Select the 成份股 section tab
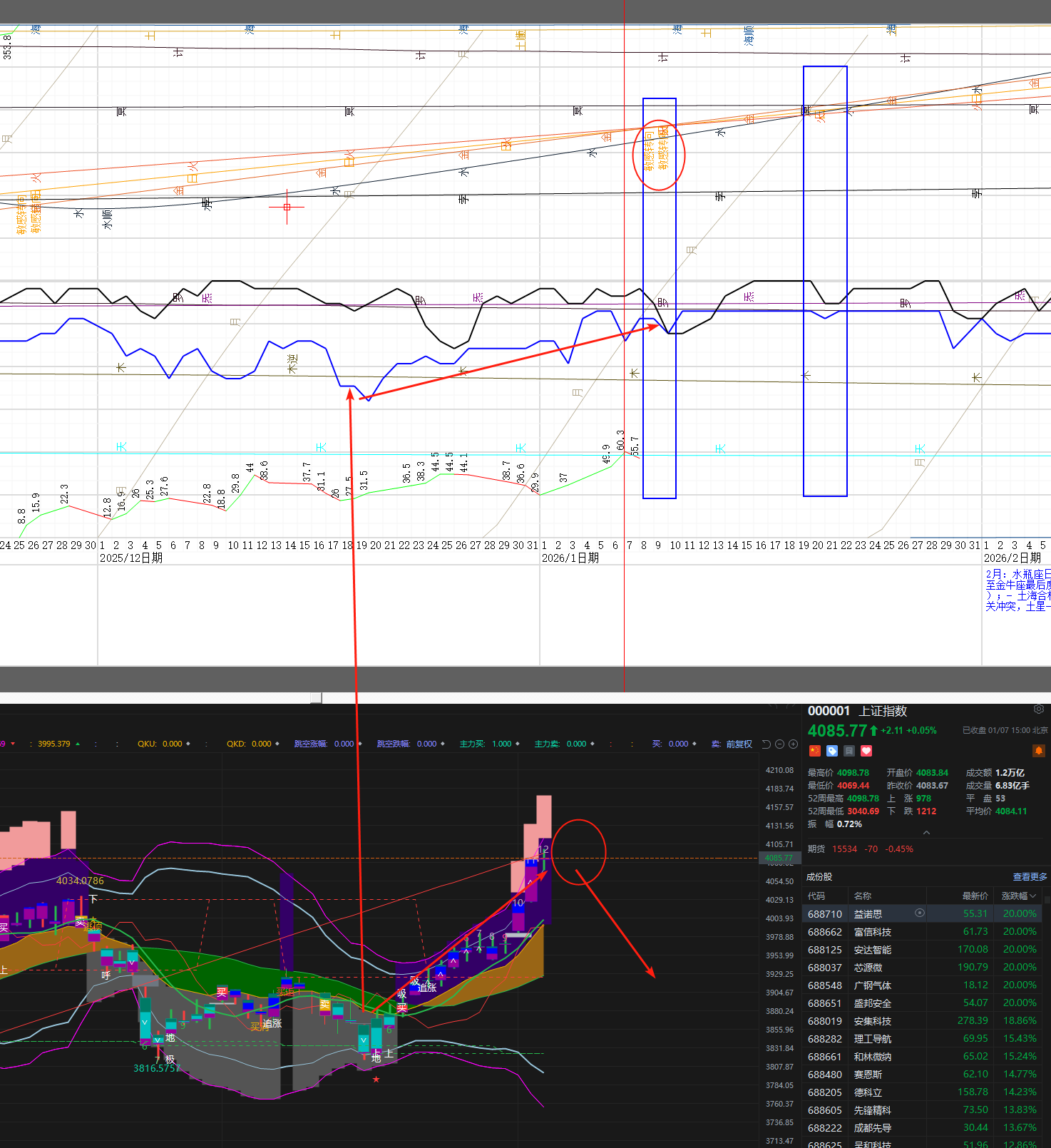Viewport: 1051px width, 1148px height. point(819,877)
